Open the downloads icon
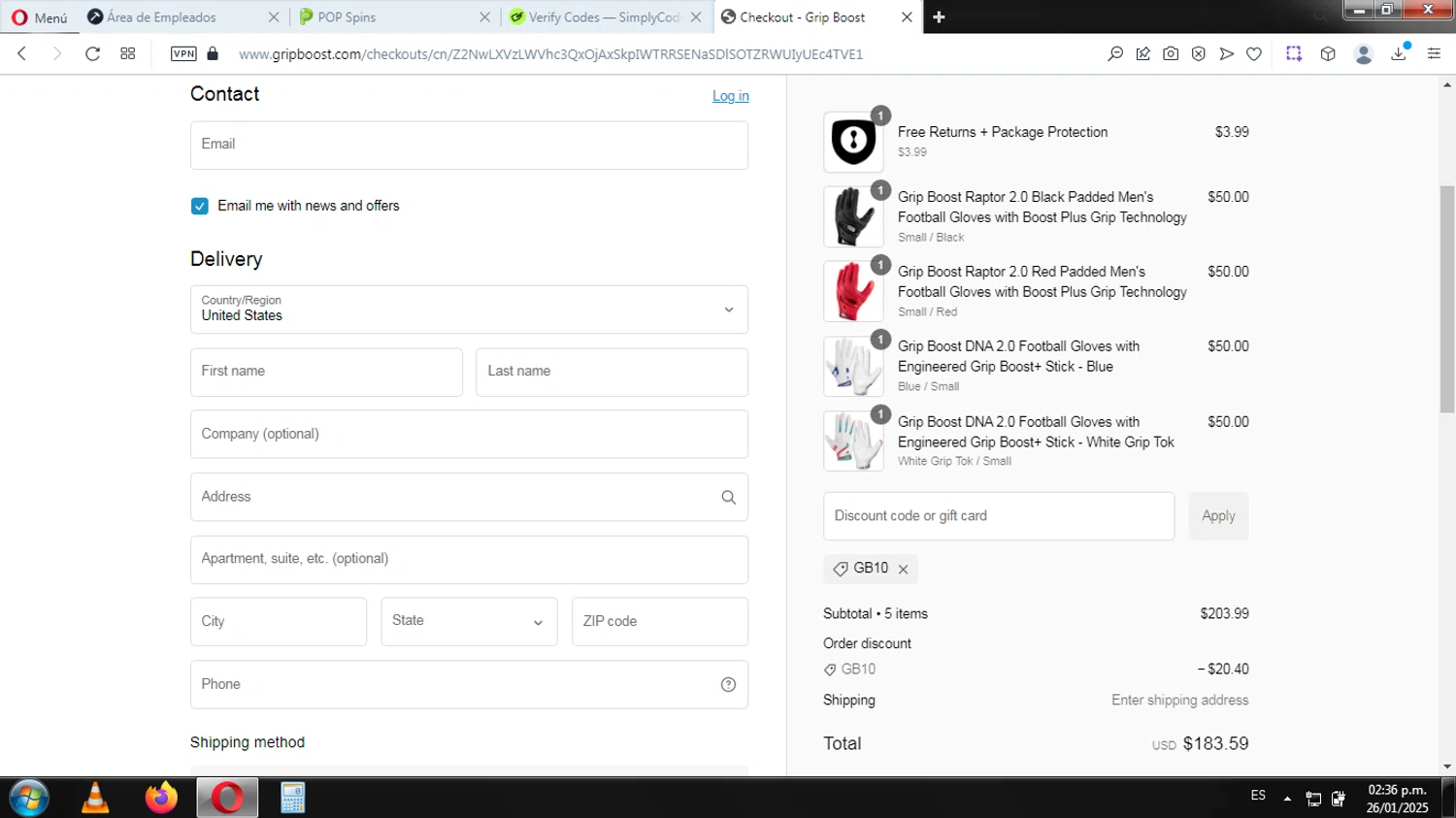 click(1399, 54)
